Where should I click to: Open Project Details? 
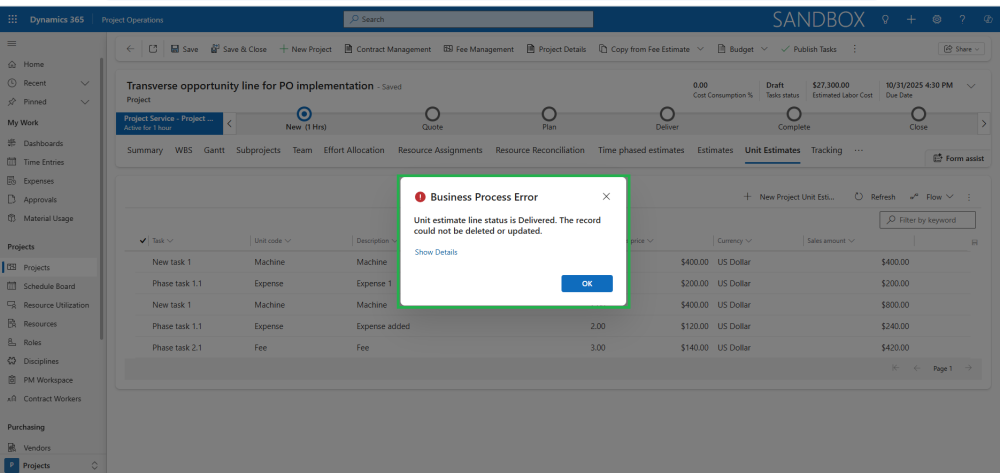556,49
